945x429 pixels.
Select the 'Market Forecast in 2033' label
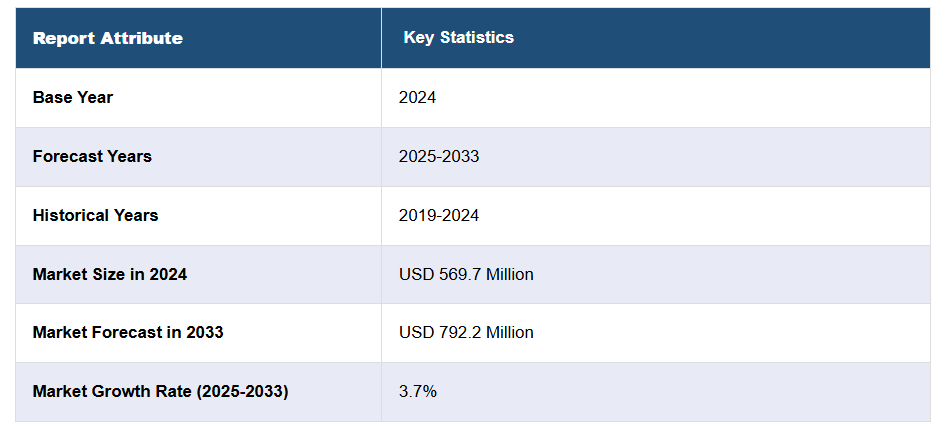click(128, 332)
